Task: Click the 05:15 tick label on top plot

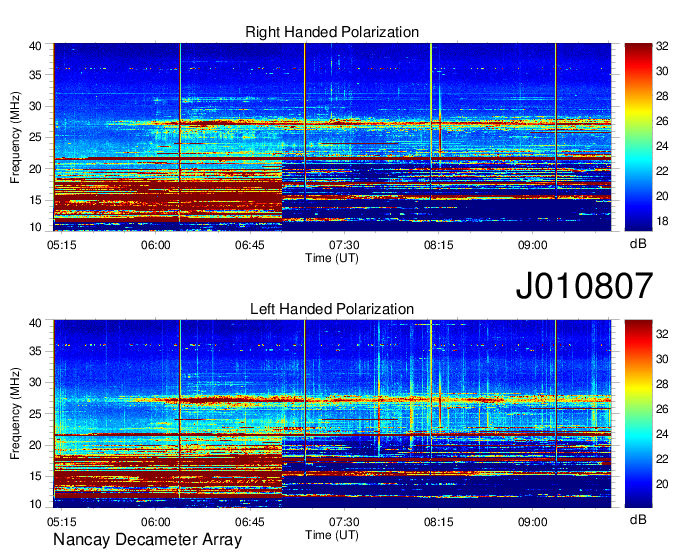Action: (x=62, y=245)
